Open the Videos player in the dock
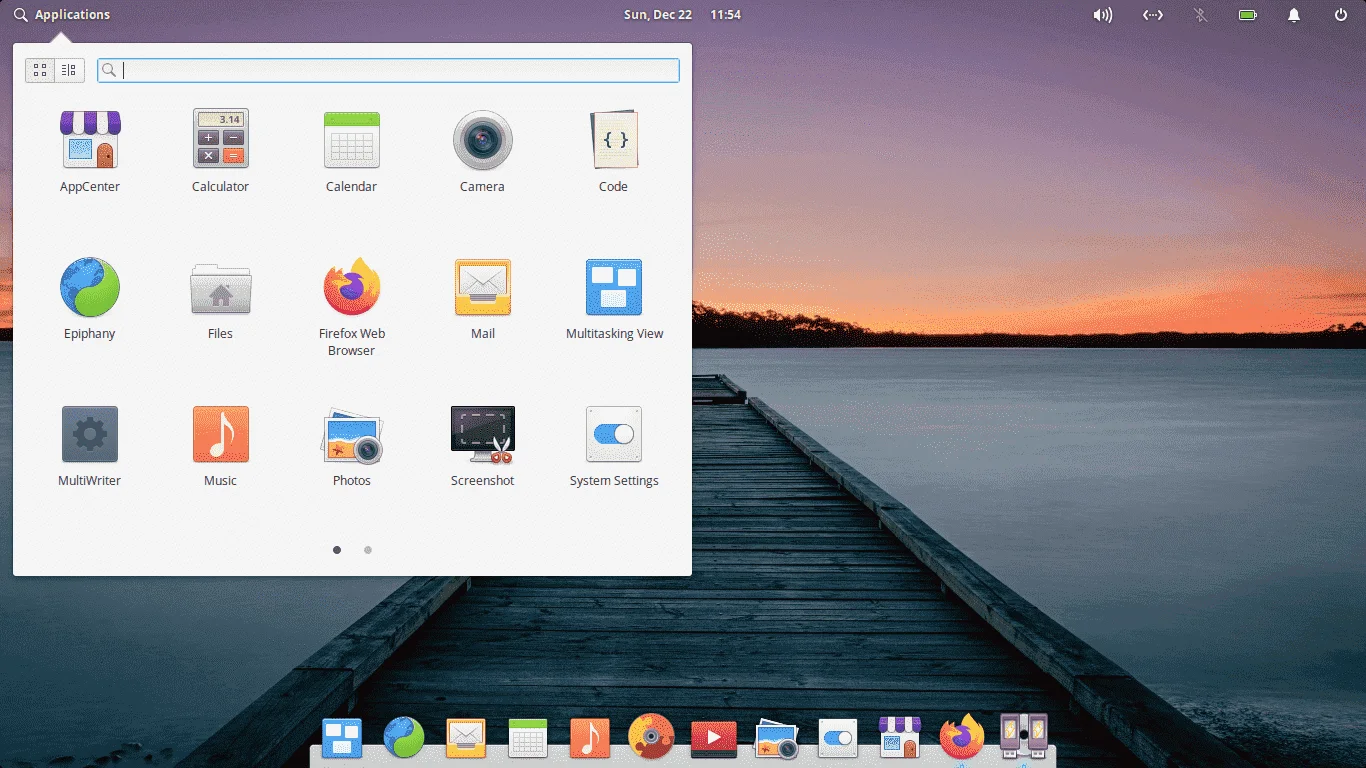The height and width of the screenshot is (768, 1366). (x=713, y=739)
